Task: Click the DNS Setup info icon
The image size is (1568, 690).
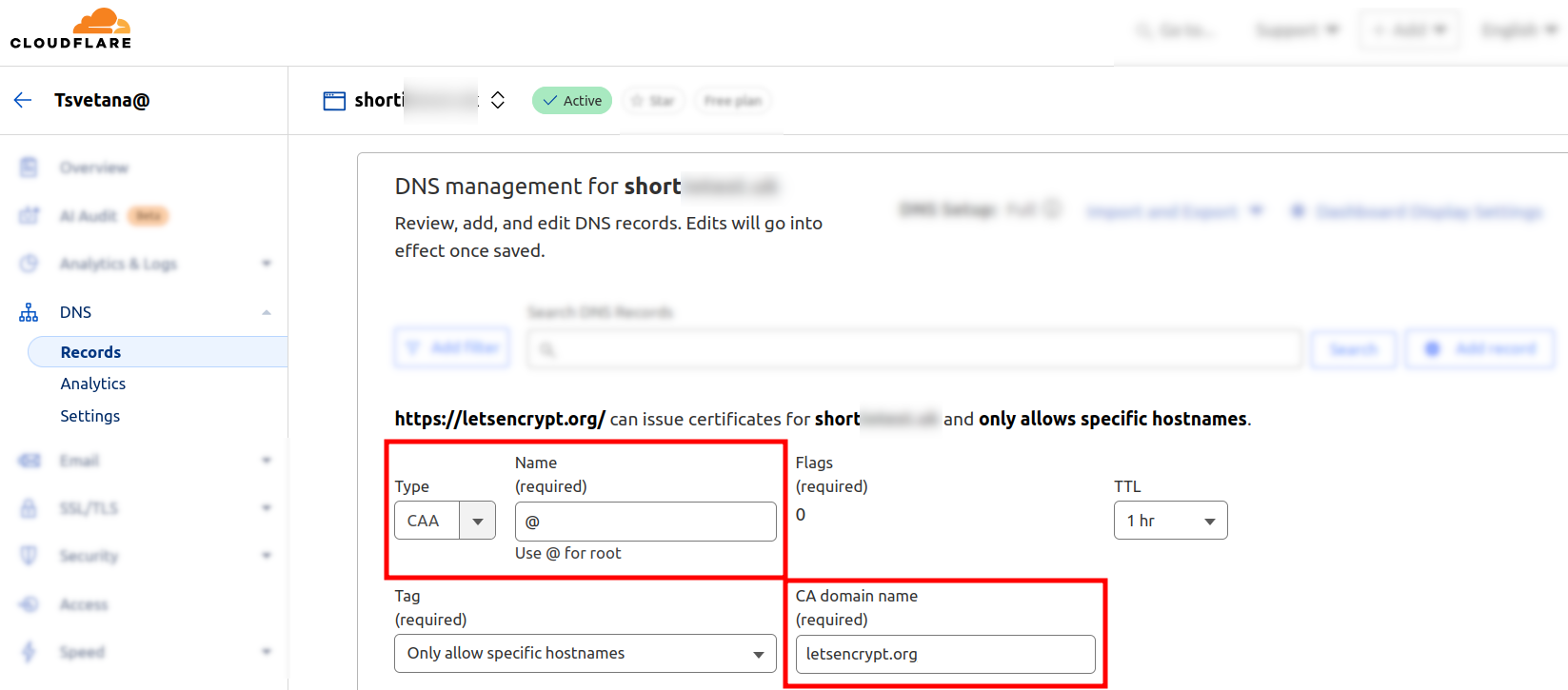Action: (1052, 208)
